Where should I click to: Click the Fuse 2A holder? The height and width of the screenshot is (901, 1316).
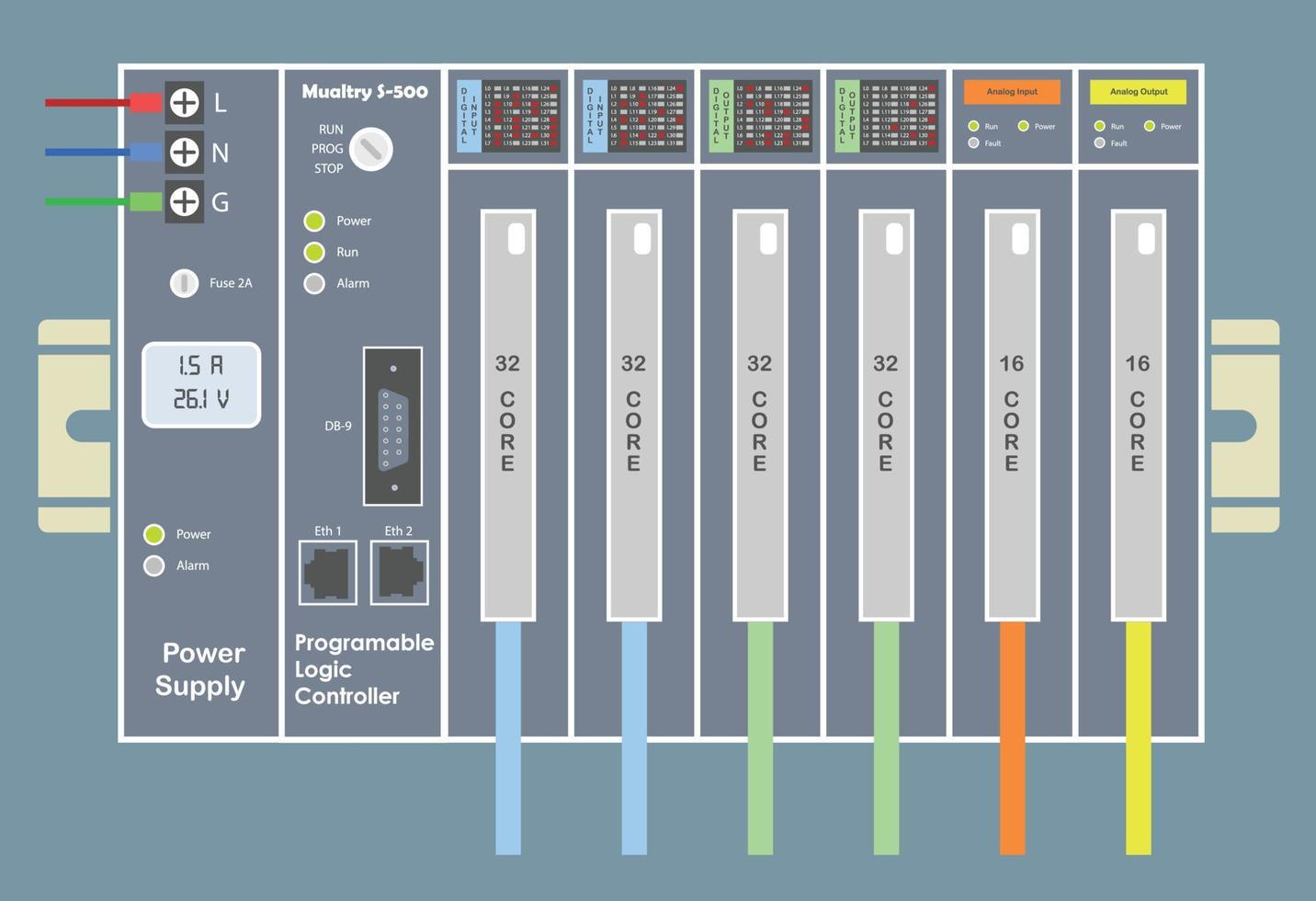(x=184, y=282)
